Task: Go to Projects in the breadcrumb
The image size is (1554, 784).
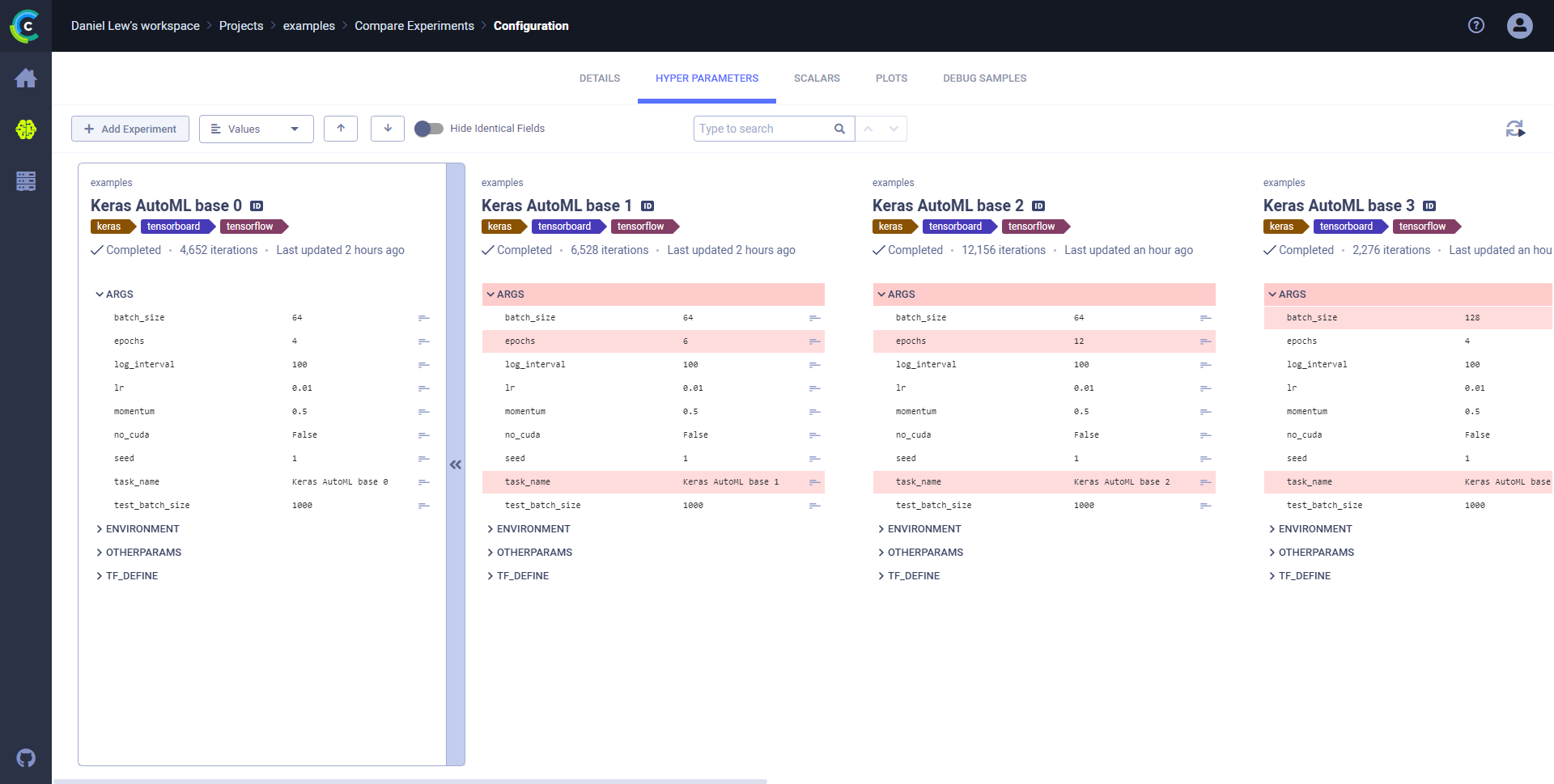Action: (x=241, y=26)
